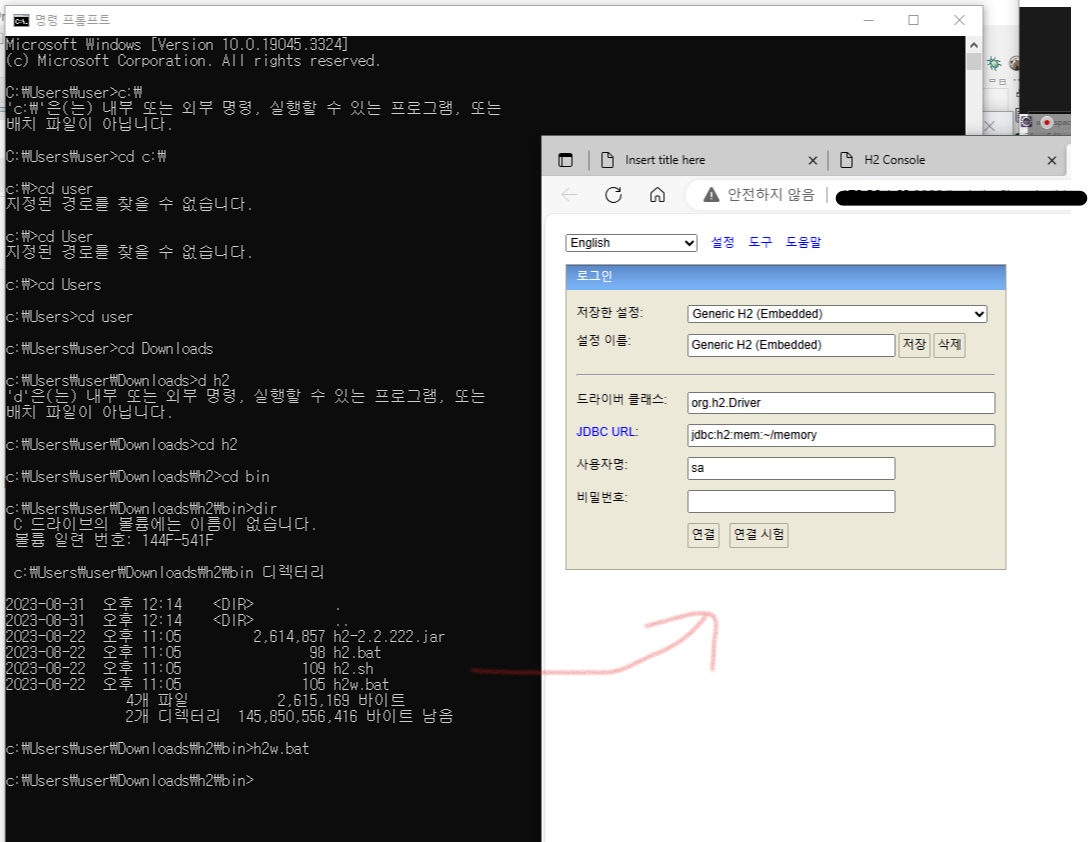Click the 'cd Users' command line

(x=53, y=285)
